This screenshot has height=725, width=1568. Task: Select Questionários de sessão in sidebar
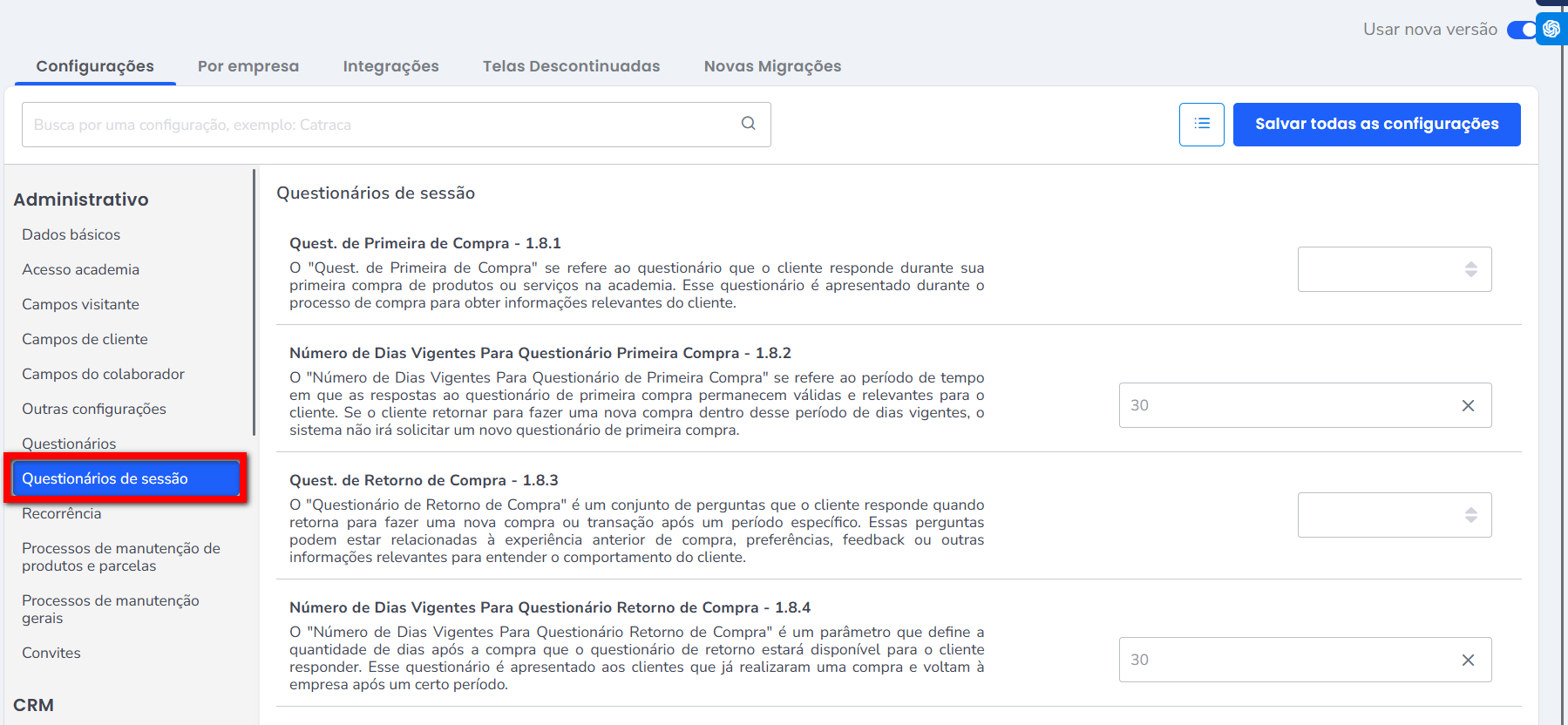coord(126,478)
